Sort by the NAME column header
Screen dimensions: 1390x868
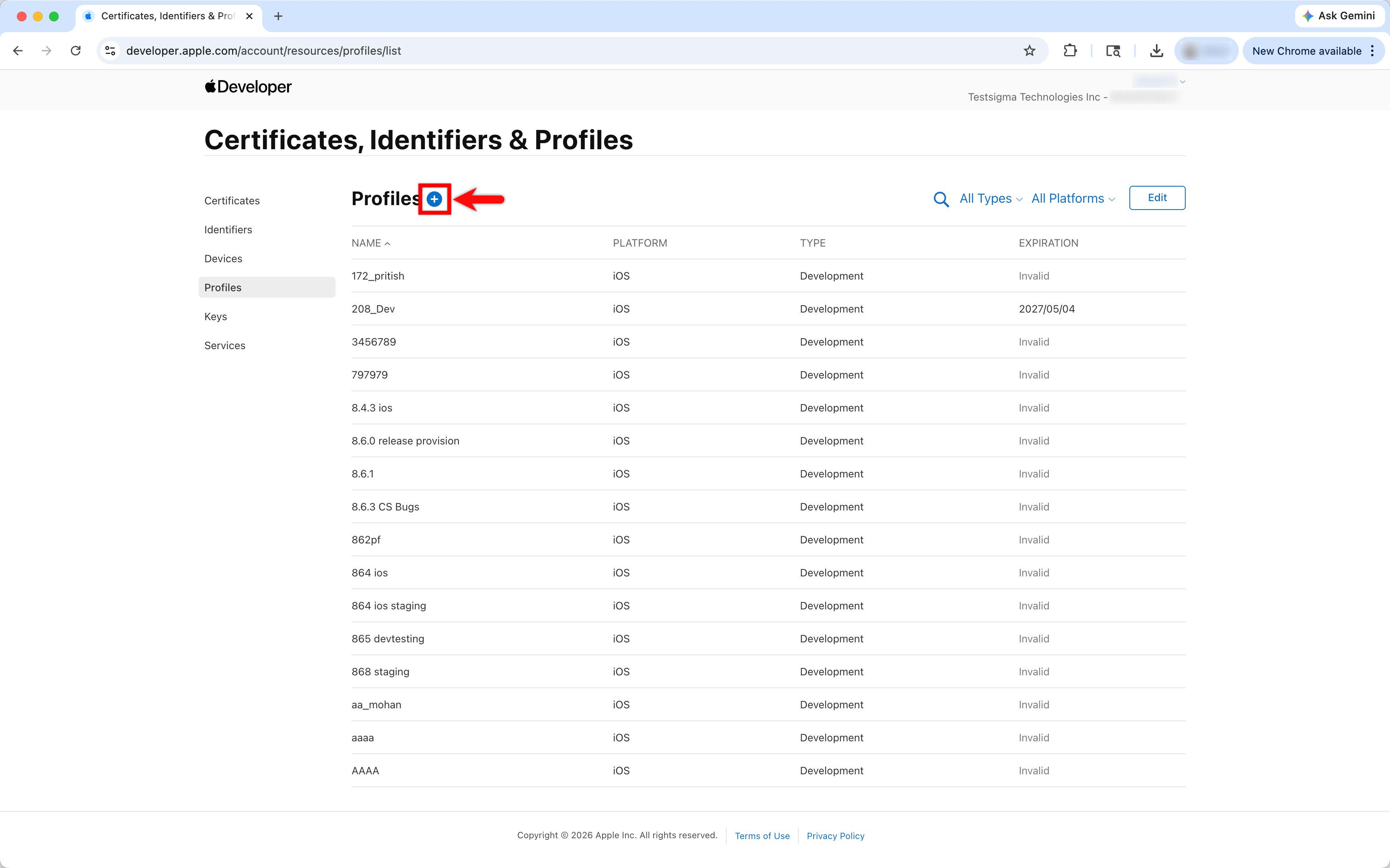coord(371,243)
